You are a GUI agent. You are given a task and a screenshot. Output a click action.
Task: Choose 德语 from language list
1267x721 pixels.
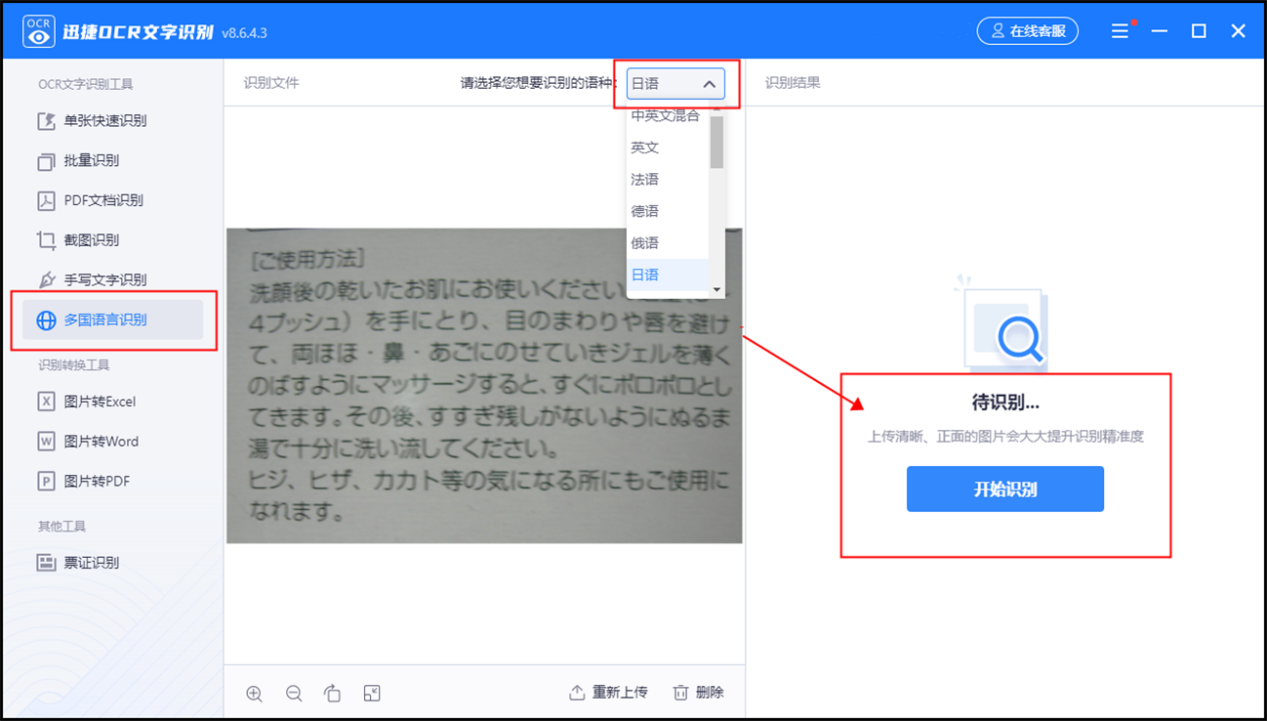(667, 211)
